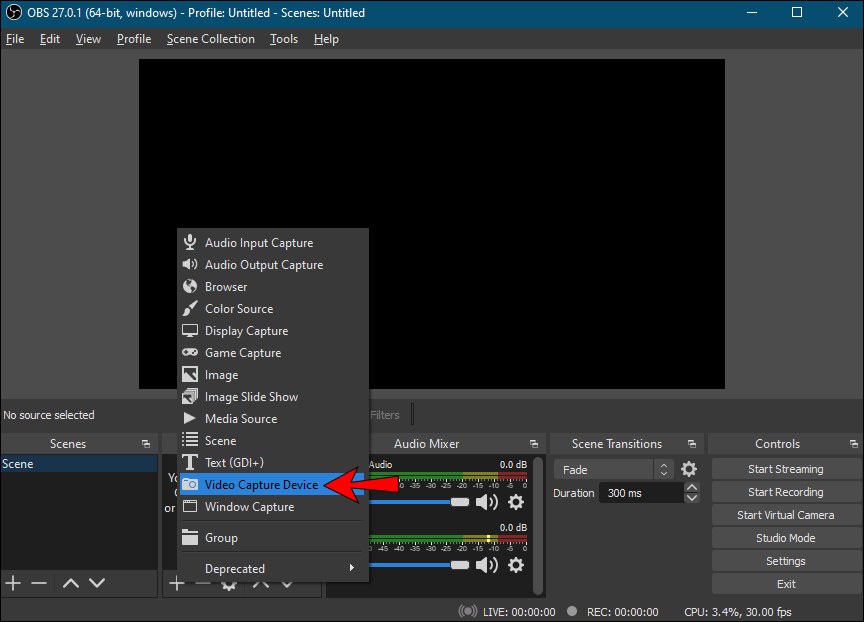Select Video Capture Device from source menu
The width and height of the screenshot is (864, 622).
261,485
